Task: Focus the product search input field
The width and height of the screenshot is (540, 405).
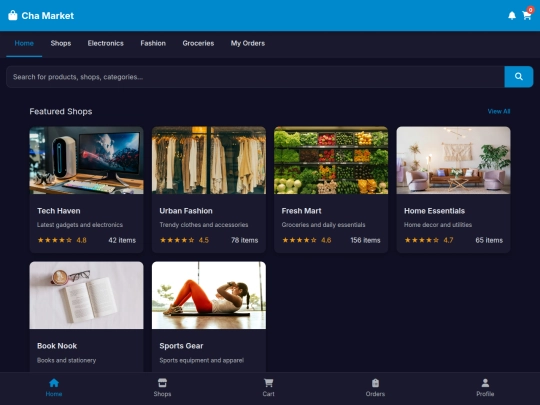Action: (255, 76)
